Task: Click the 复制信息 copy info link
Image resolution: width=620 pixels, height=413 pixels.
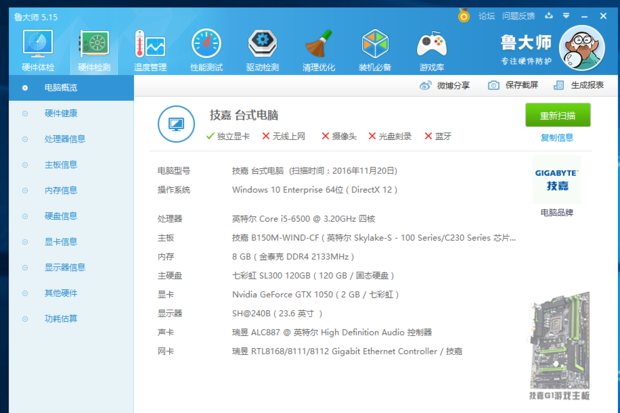Action: (557, 138)
